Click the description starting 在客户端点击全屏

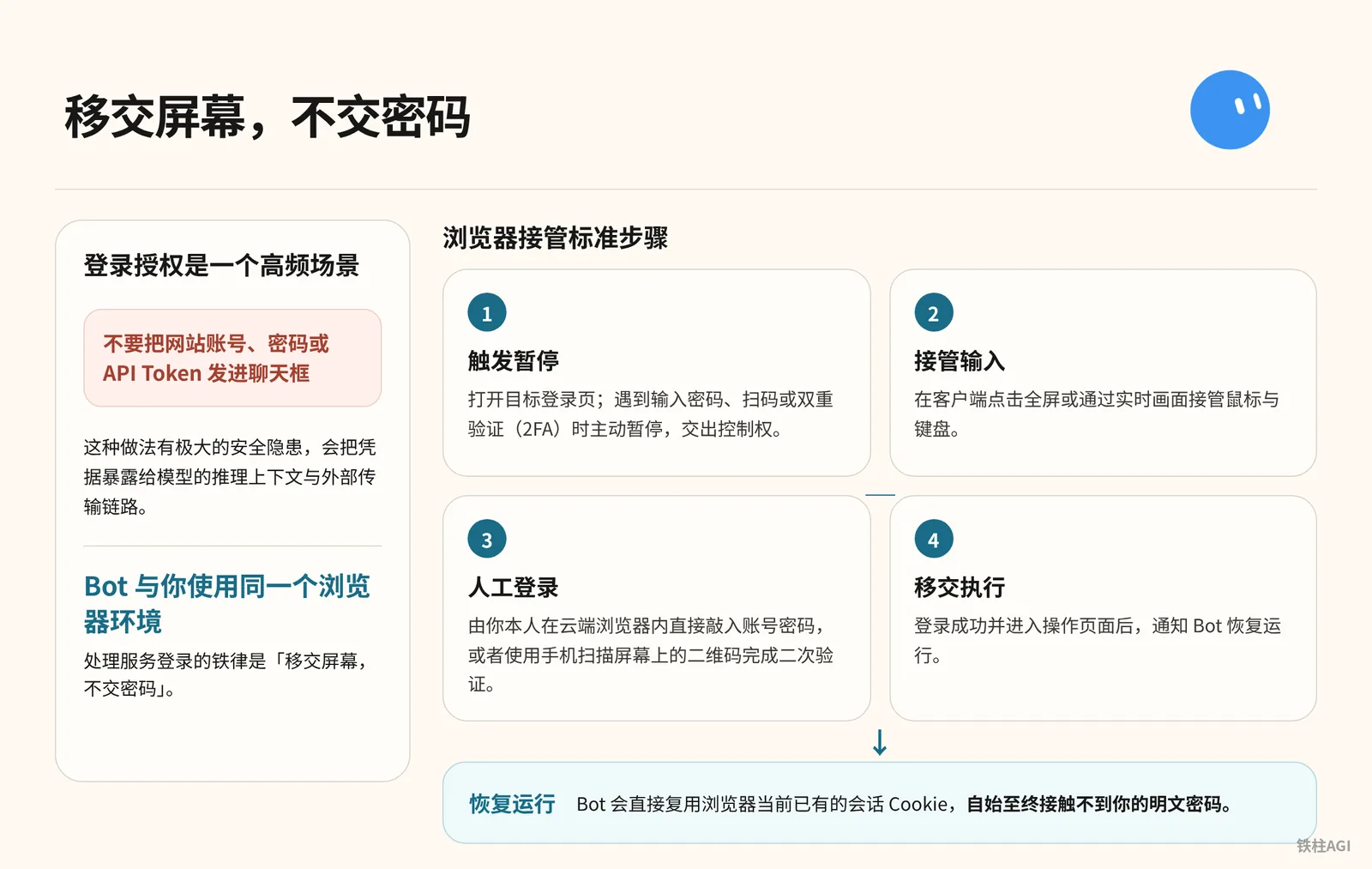pyautogui.click(x=1097, y=414)
